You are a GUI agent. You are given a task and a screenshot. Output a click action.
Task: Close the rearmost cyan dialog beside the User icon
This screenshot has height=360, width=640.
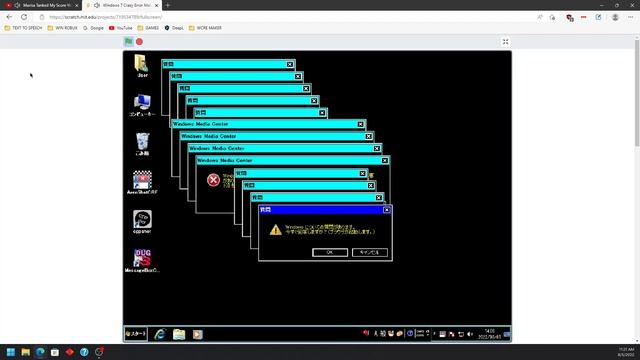pyautogui.click(x=289, y=64)
